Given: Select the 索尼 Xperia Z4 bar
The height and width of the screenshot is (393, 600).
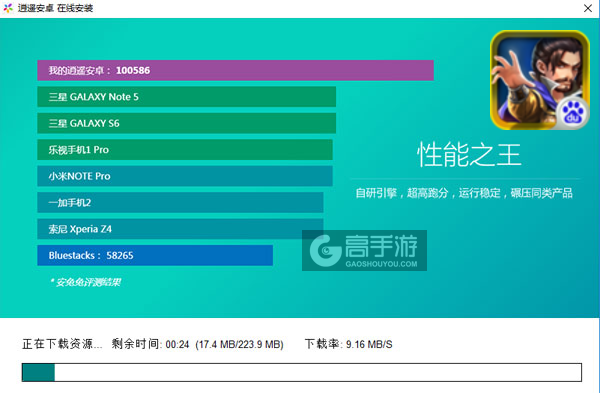Looking at the screenshot, I should [180, 229].
